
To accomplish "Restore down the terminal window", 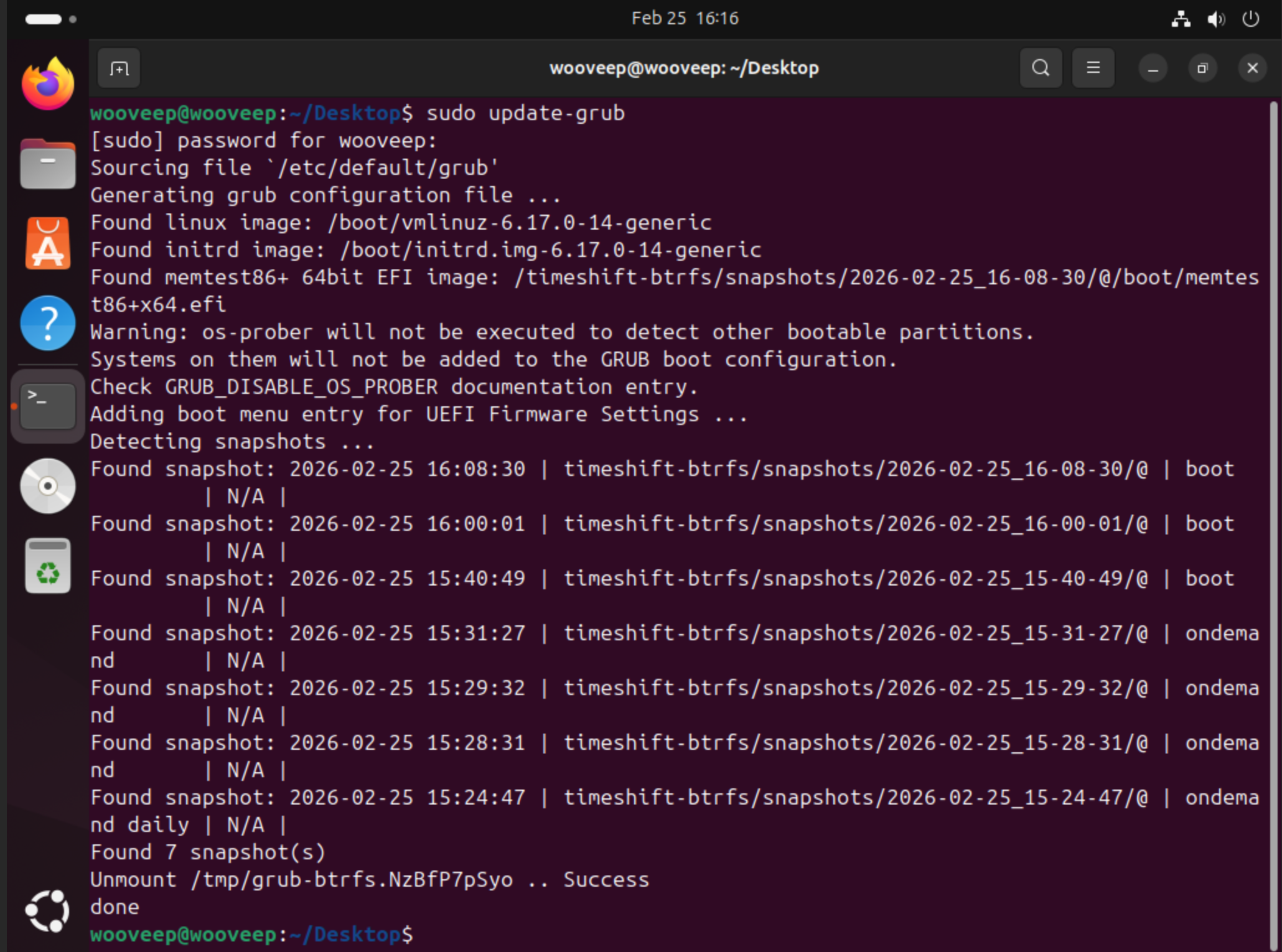I will 1202,68.
